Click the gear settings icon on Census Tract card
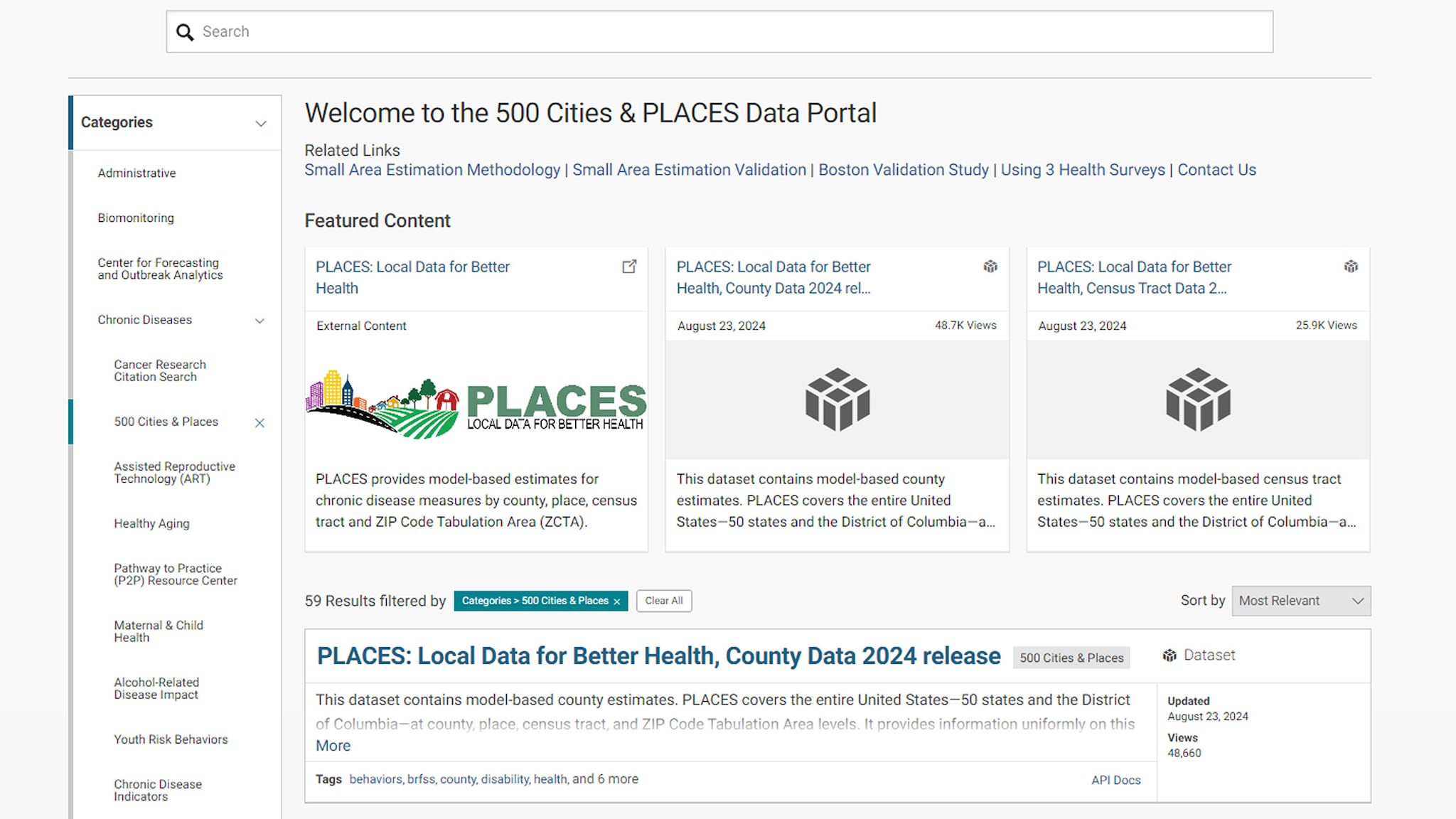 point(1352,265)
